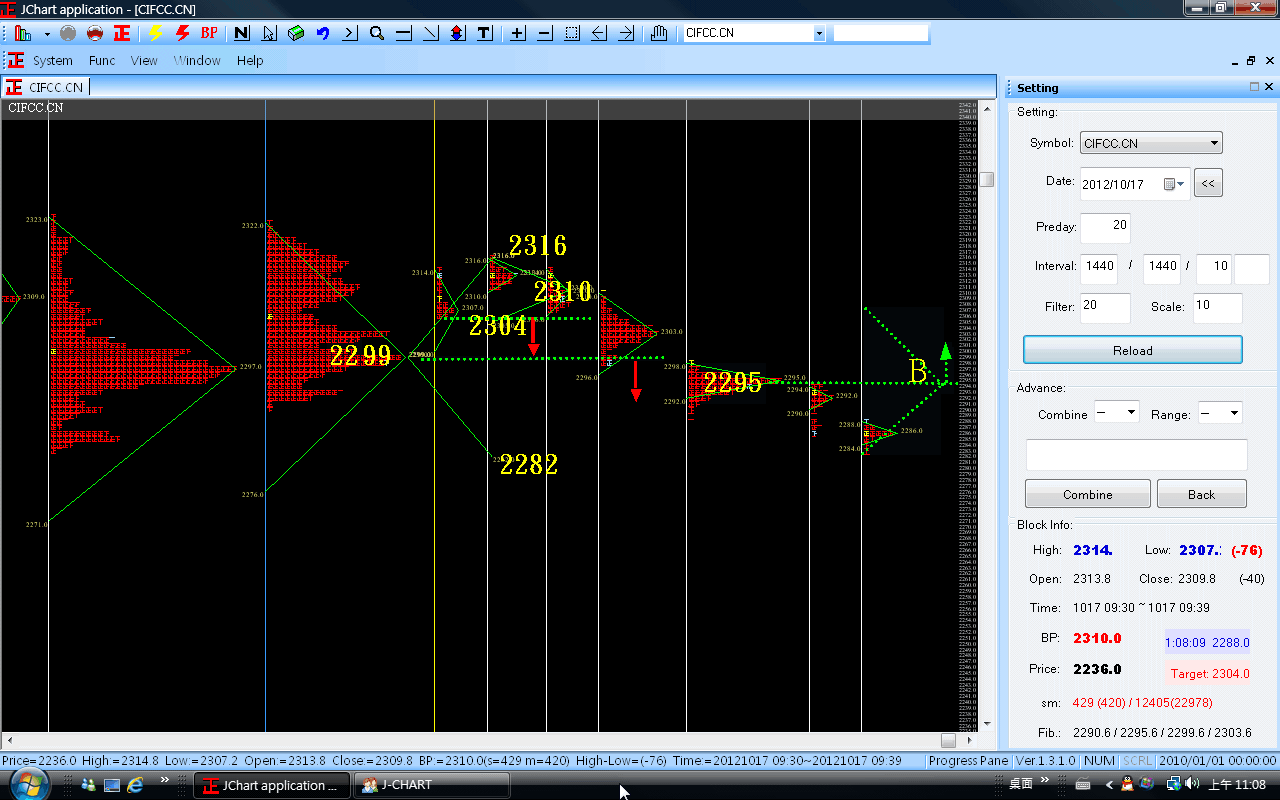
Task: Click the Back button
Action: coord(1202,494)
